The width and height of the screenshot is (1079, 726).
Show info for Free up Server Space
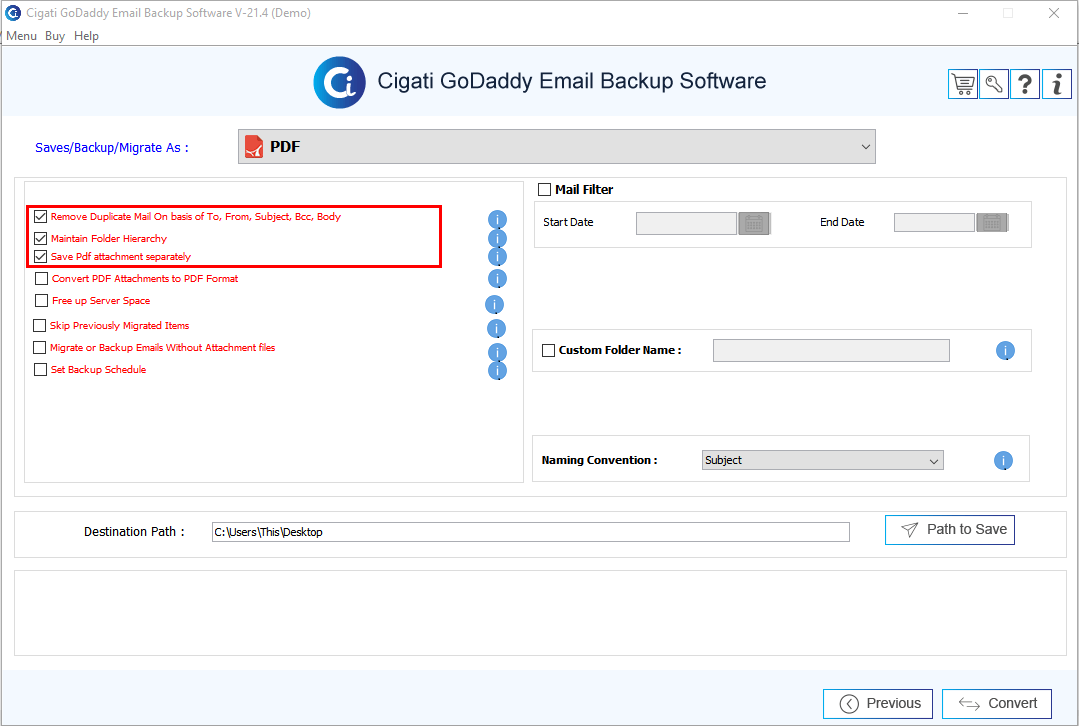tap(494, 304)
